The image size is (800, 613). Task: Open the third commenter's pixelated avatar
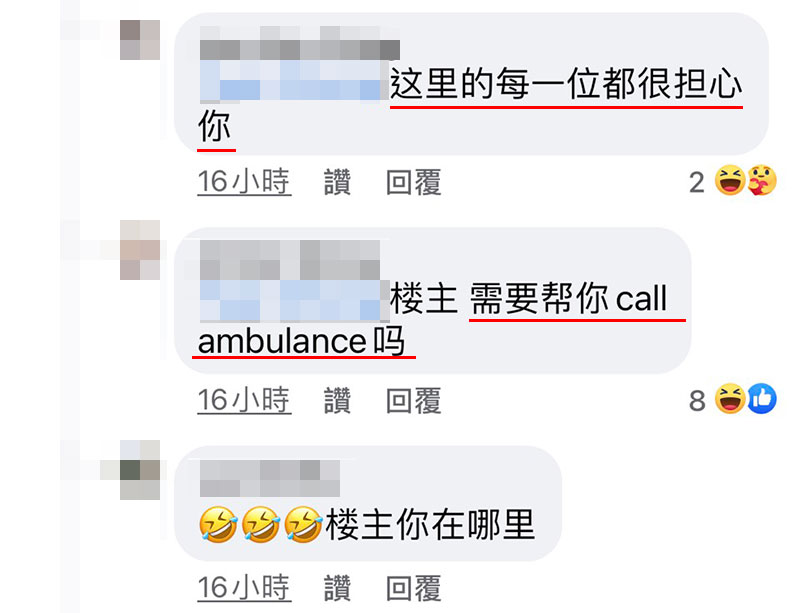(x=140, y=470)
